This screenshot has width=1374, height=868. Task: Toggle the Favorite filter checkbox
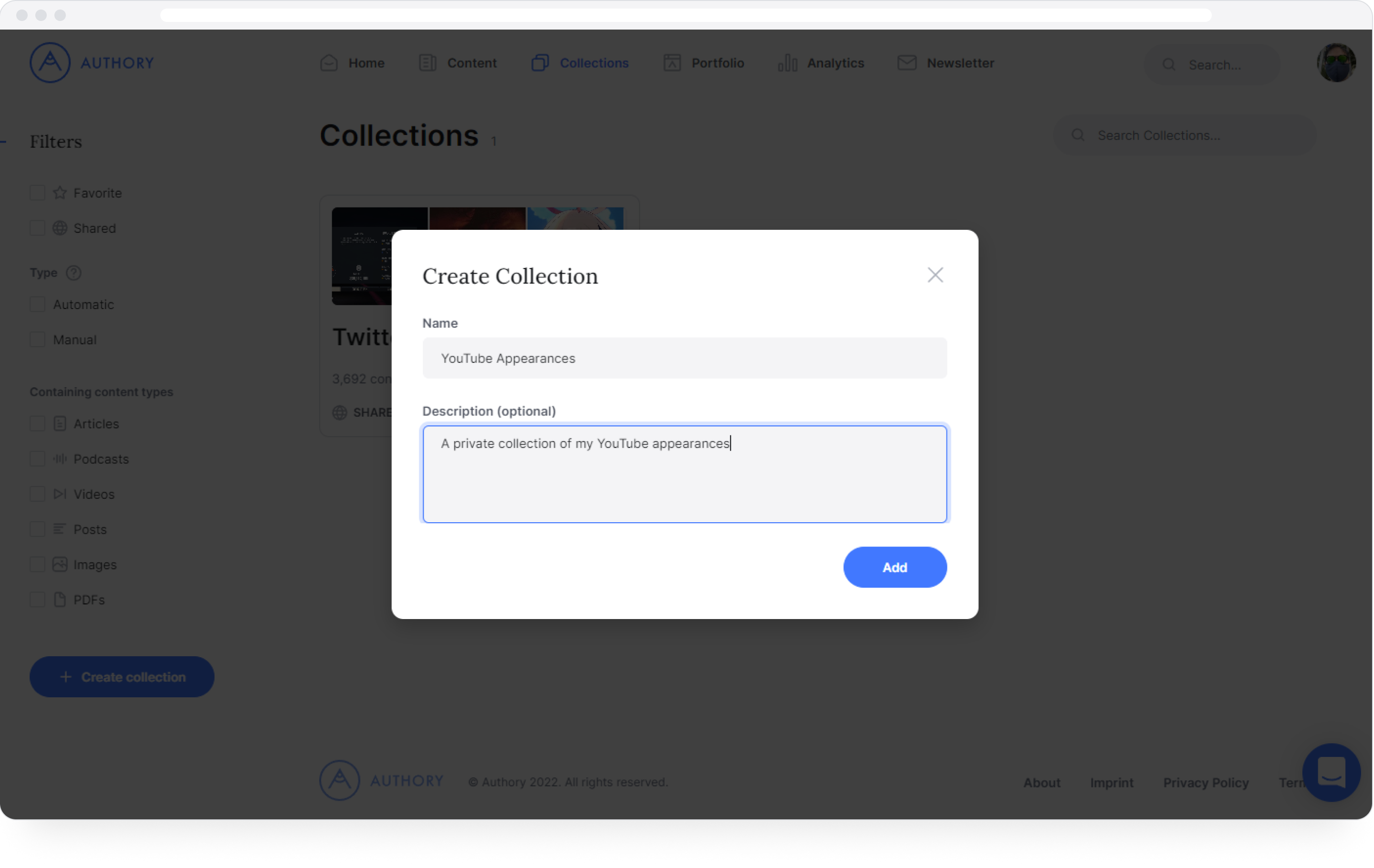[x=38, y=193]
